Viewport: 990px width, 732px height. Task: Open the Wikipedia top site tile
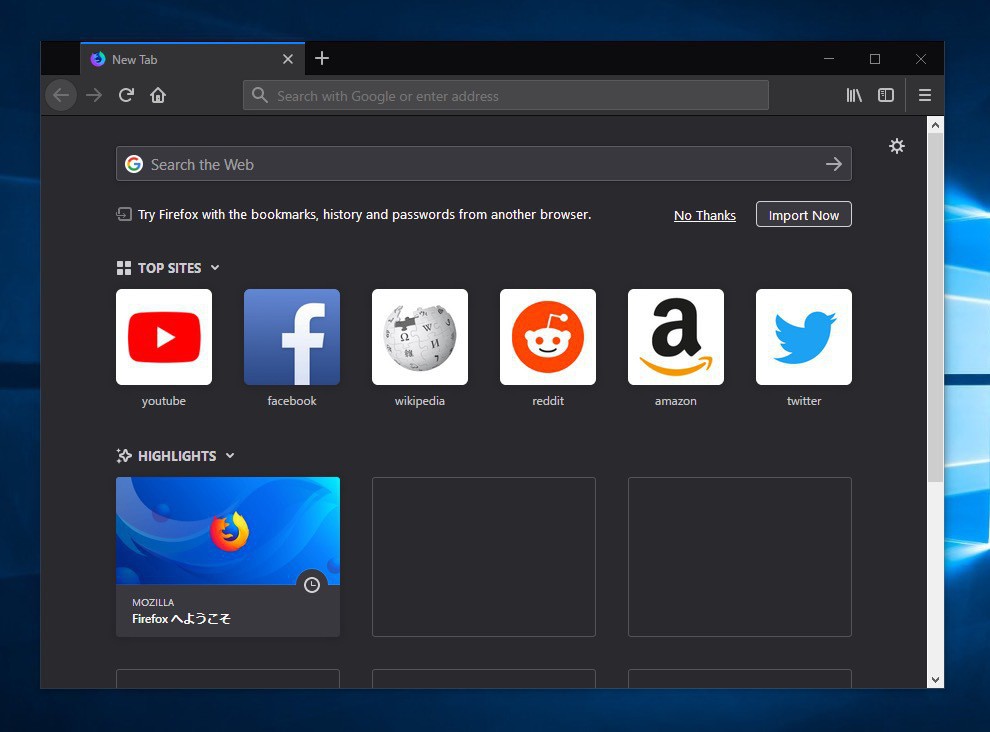click(x=420, y=337)
